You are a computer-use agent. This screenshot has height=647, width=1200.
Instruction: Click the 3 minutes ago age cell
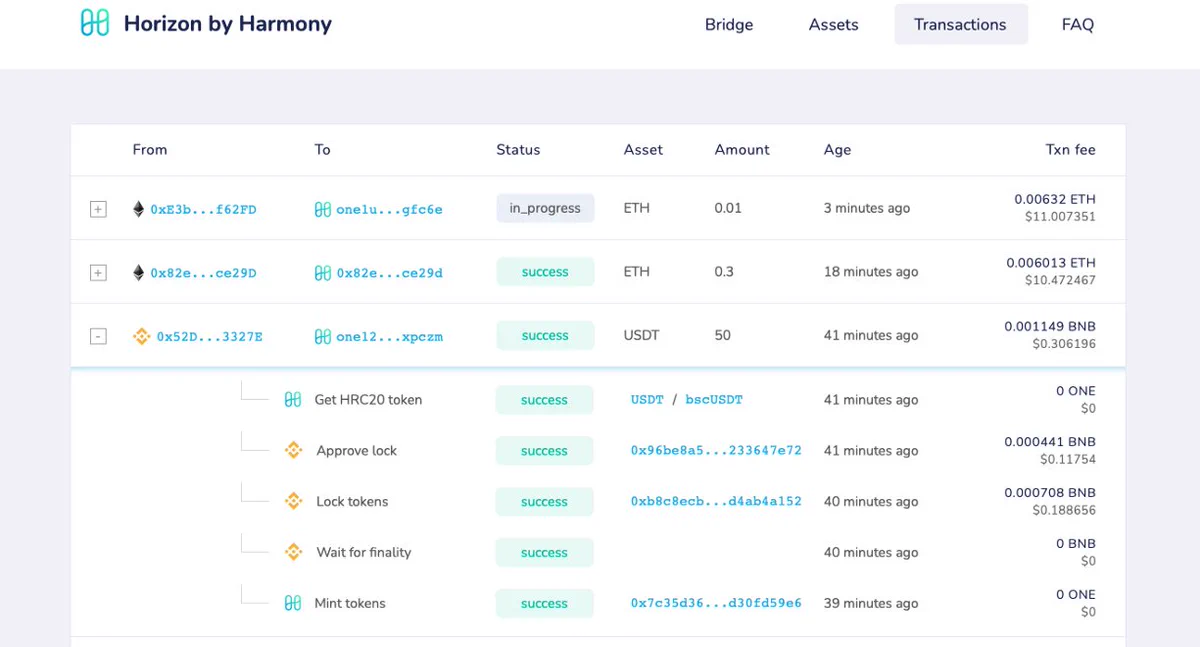coord(867,208)
